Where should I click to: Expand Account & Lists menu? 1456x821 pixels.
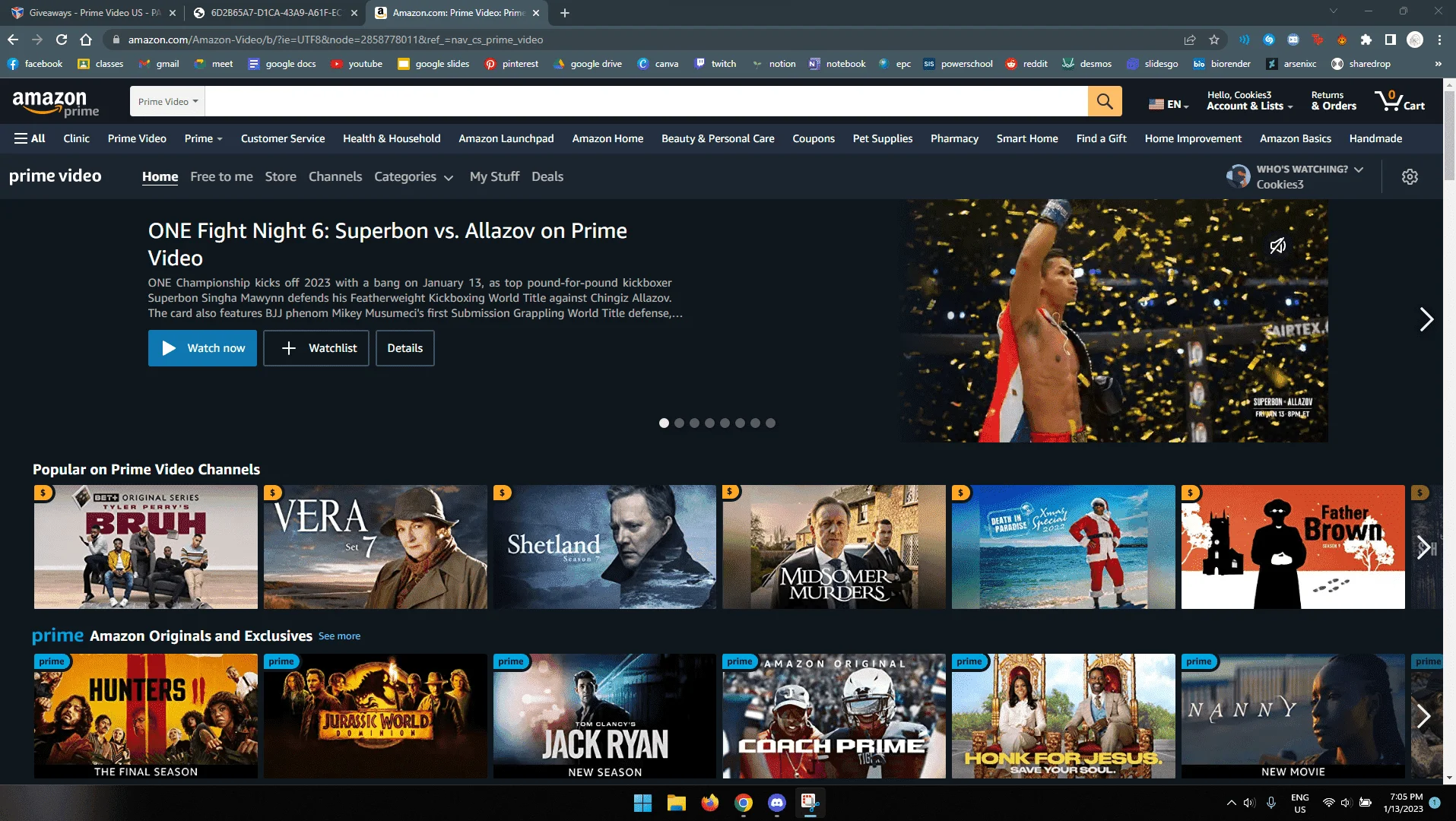1249,101
